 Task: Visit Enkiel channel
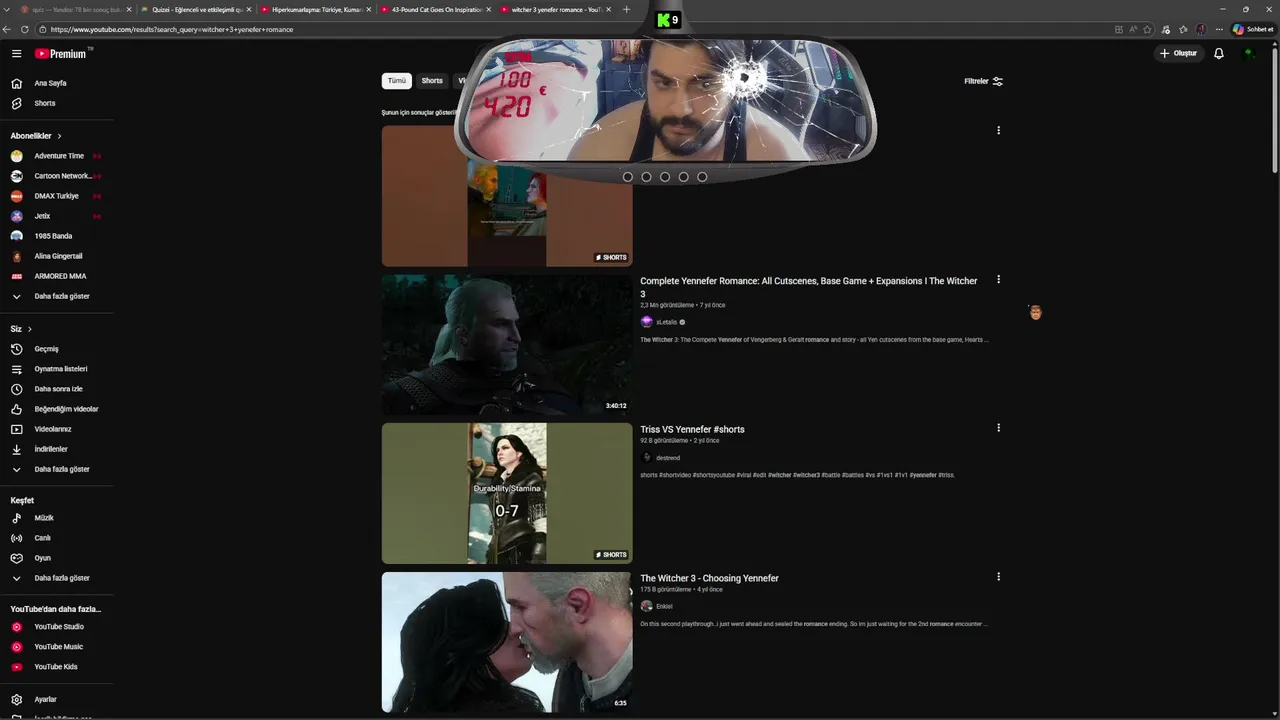664,606
